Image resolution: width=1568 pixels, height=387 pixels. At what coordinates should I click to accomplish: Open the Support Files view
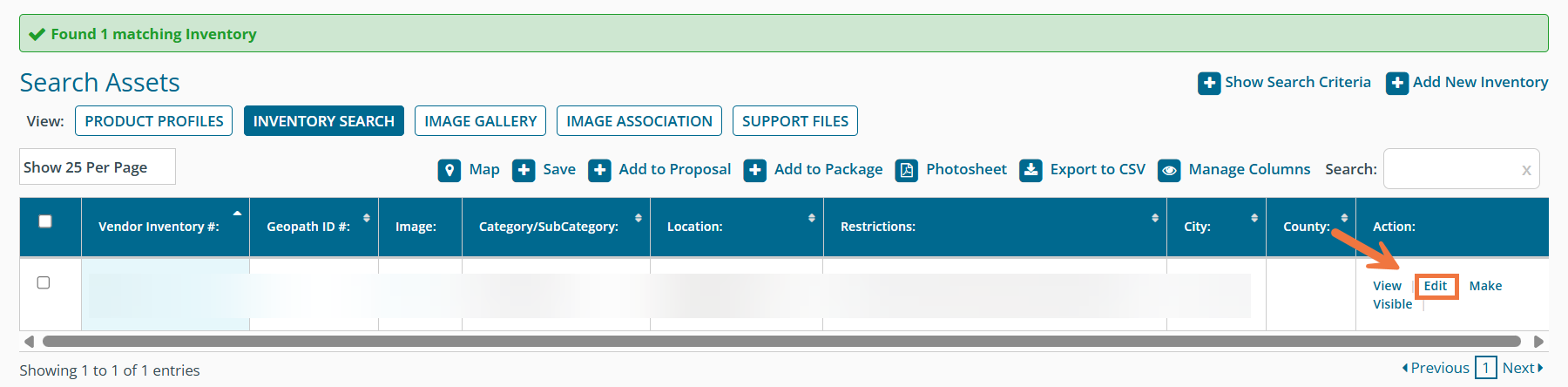pyautogui.click(x=794, y=121)
